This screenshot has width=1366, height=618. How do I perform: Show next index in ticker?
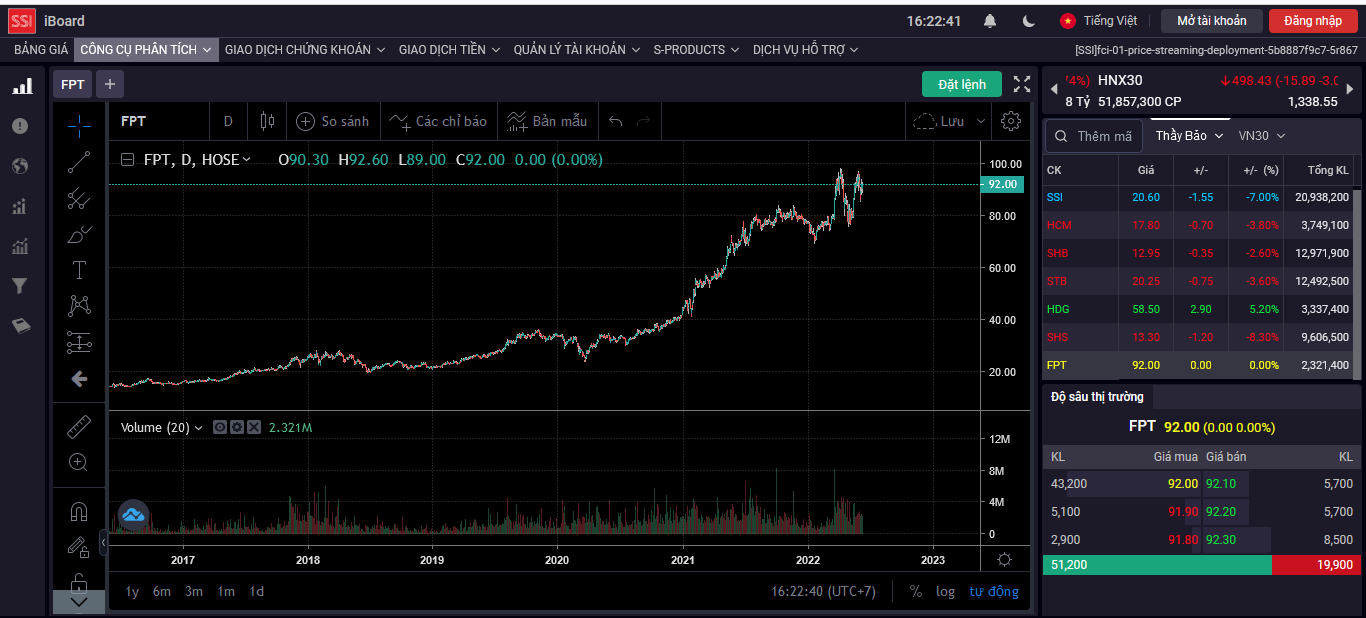click(x=1350, y=90)
